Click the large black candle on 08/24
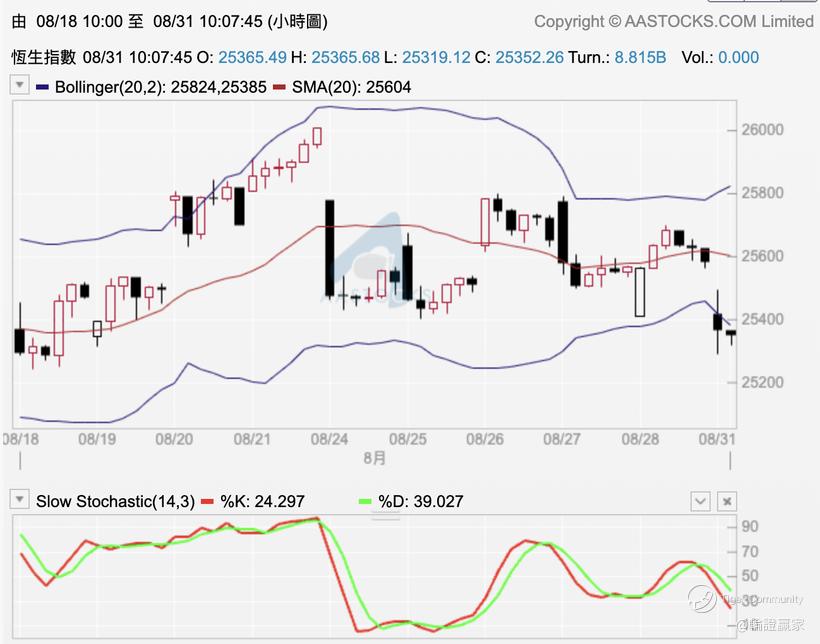This screenshot has width=820, height=644. (329, 248)
